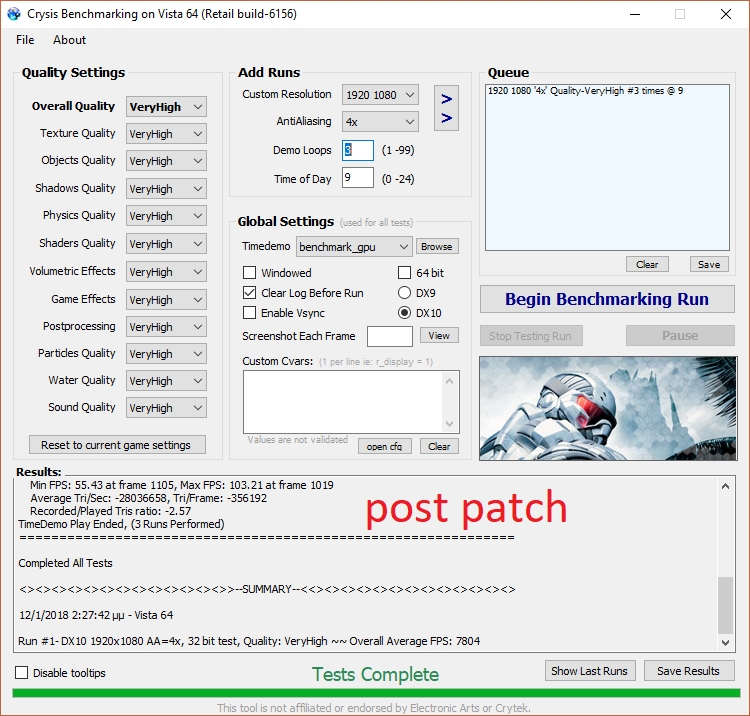Click the Crysis app icon in title bar

14,14
